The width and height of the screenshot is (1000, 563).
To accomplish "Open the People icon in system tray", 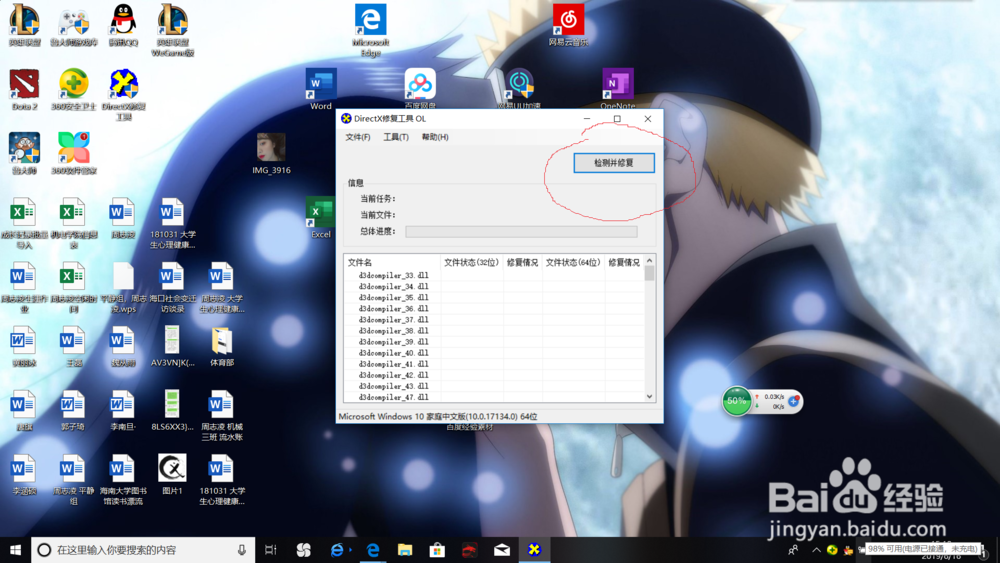I will point(793,550).
